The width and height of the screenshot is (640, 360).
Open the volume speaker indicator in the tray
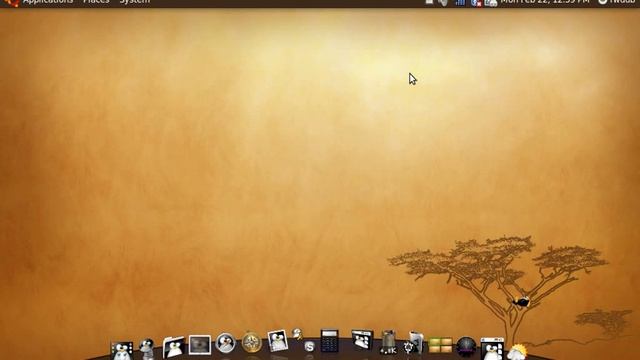pos(443,2)
